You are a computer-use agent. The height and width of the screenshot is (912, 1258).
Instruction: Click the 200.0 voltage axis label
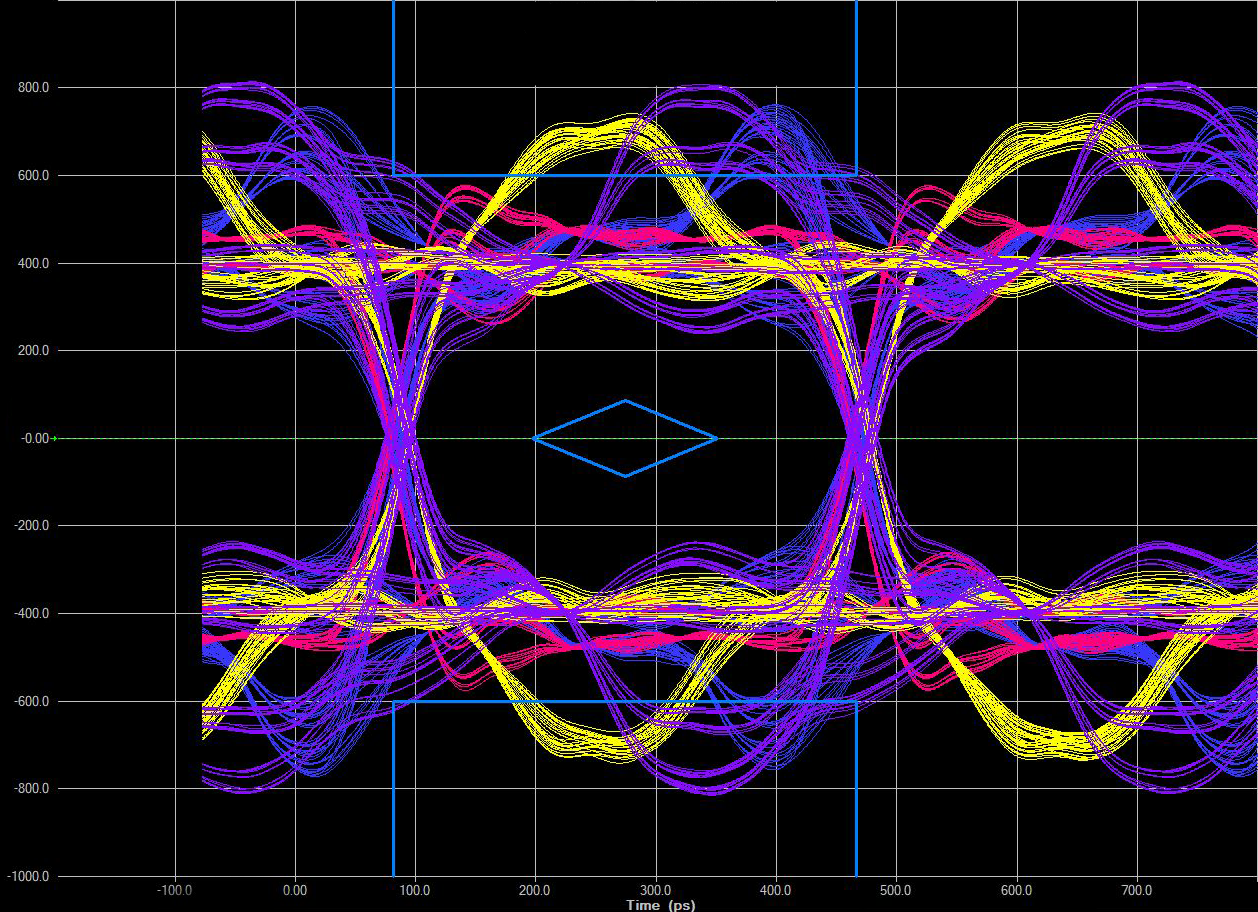click(33, 351)
